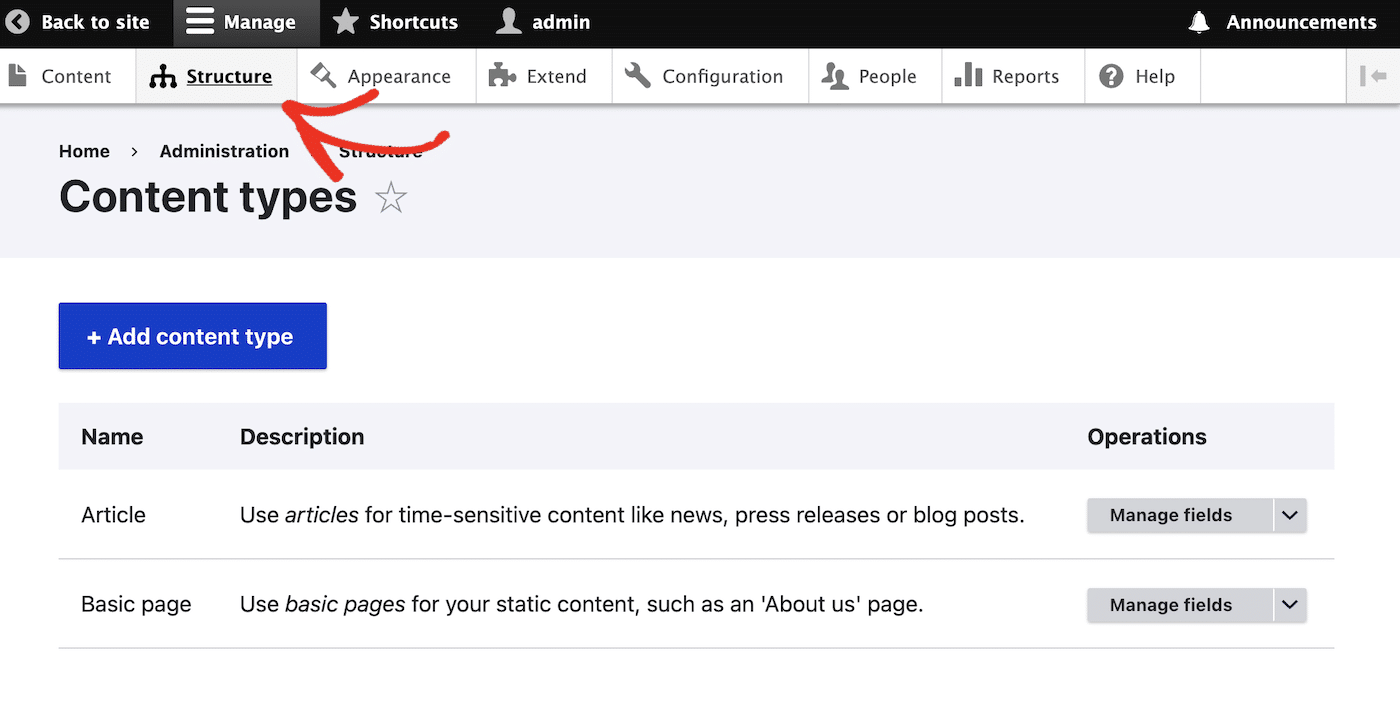Go to Administration via breadcrumb link
This screenshot has height=701, width=1400.
point(223,151)
